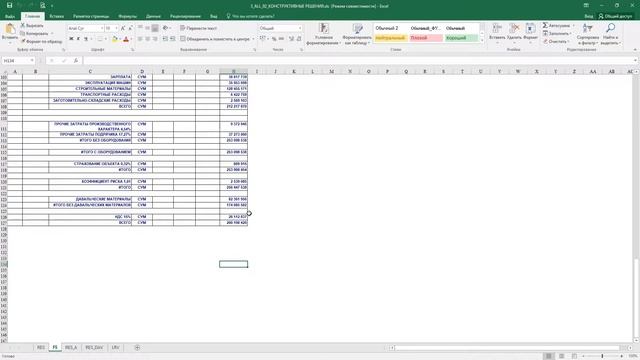Open the Fill (Заполнить) dropdown
The height and width of the screenshot is (360, 640).
click(557, 33)
